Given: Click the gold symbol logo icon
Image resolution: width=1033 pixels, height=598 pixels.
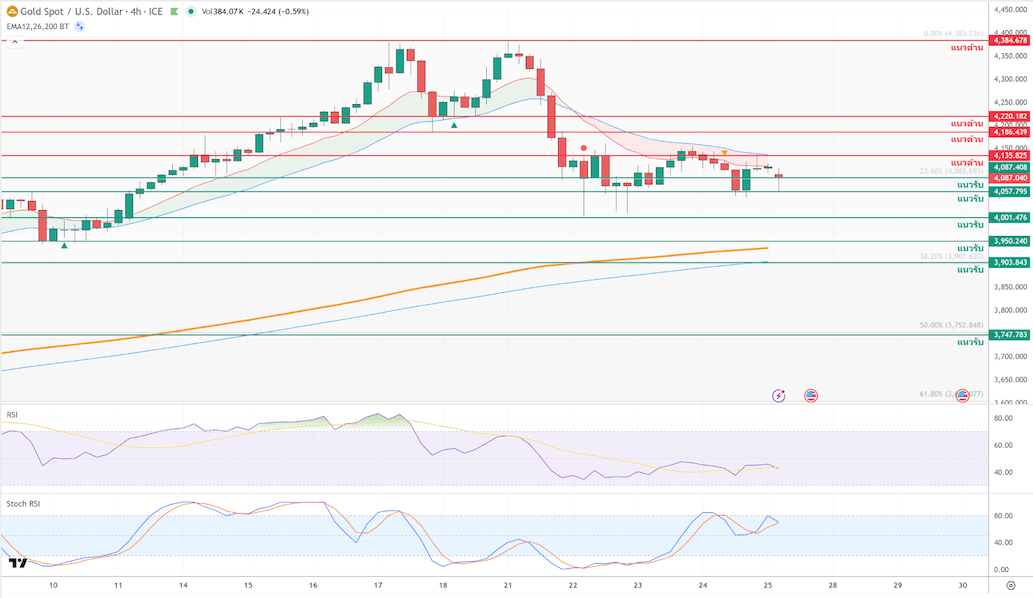Looking at the screenshot, I should [12, 12].
